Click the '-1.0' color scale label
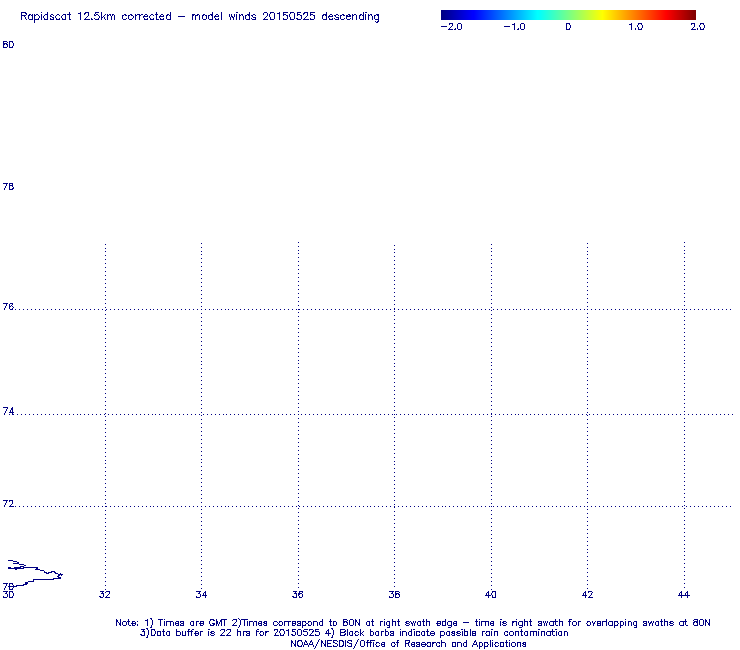This screenshot has width=740, height=650. tap(514, 27)
